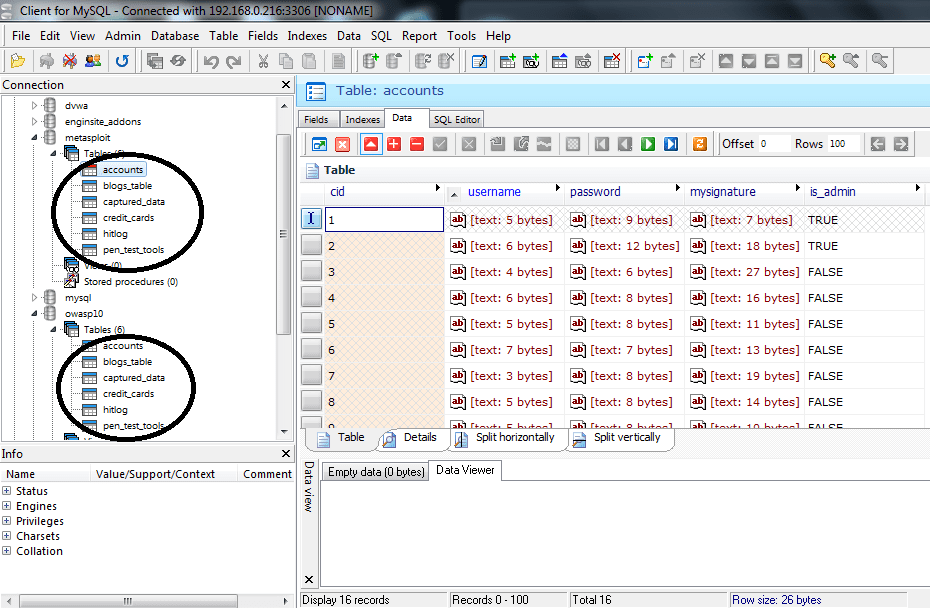
Task: Click the Rows count input field
Action: click(841, 144)
